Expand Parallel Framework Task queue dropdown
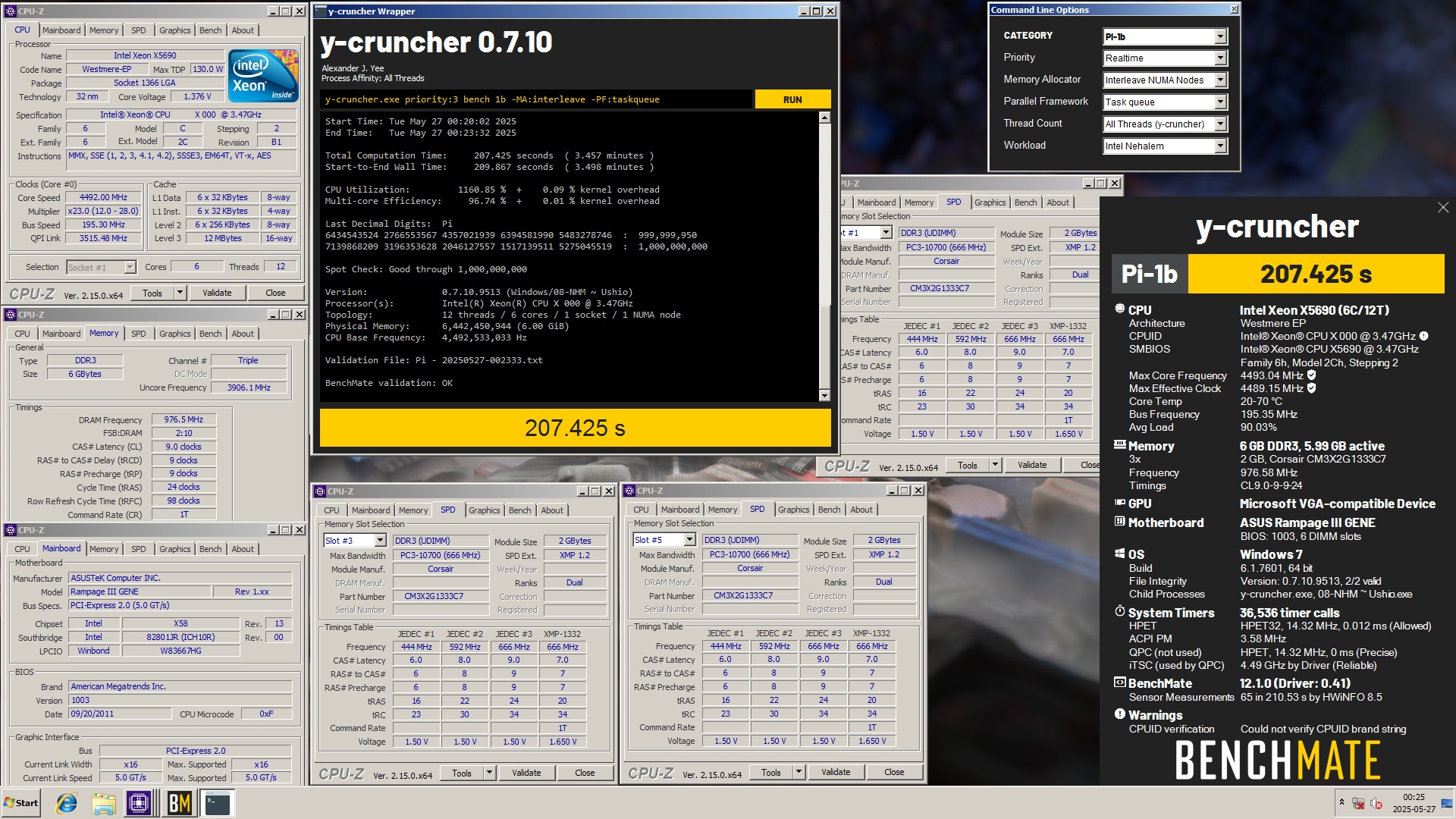The height and width of the screenshot is (819, 1456). tap(1165, 102)
